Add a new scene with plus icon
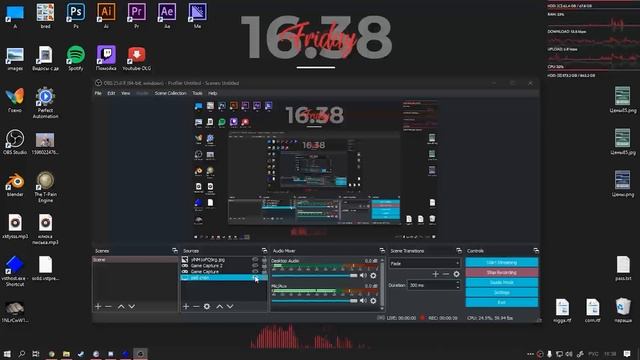640x360 pixels. (98, 306)
